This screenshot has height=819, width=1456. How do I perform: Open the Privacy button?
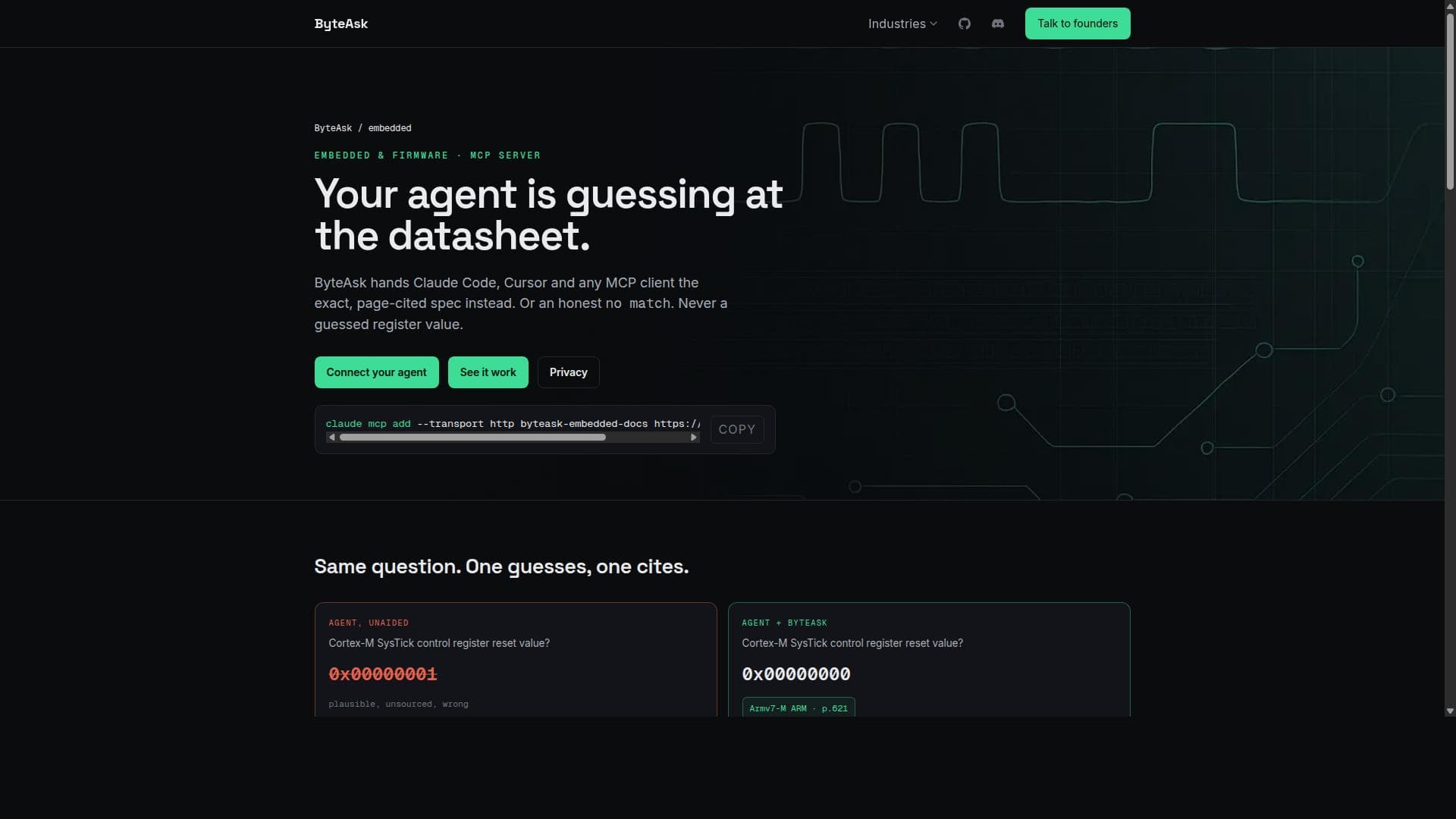pyautogui.click(x=569, y=372)
